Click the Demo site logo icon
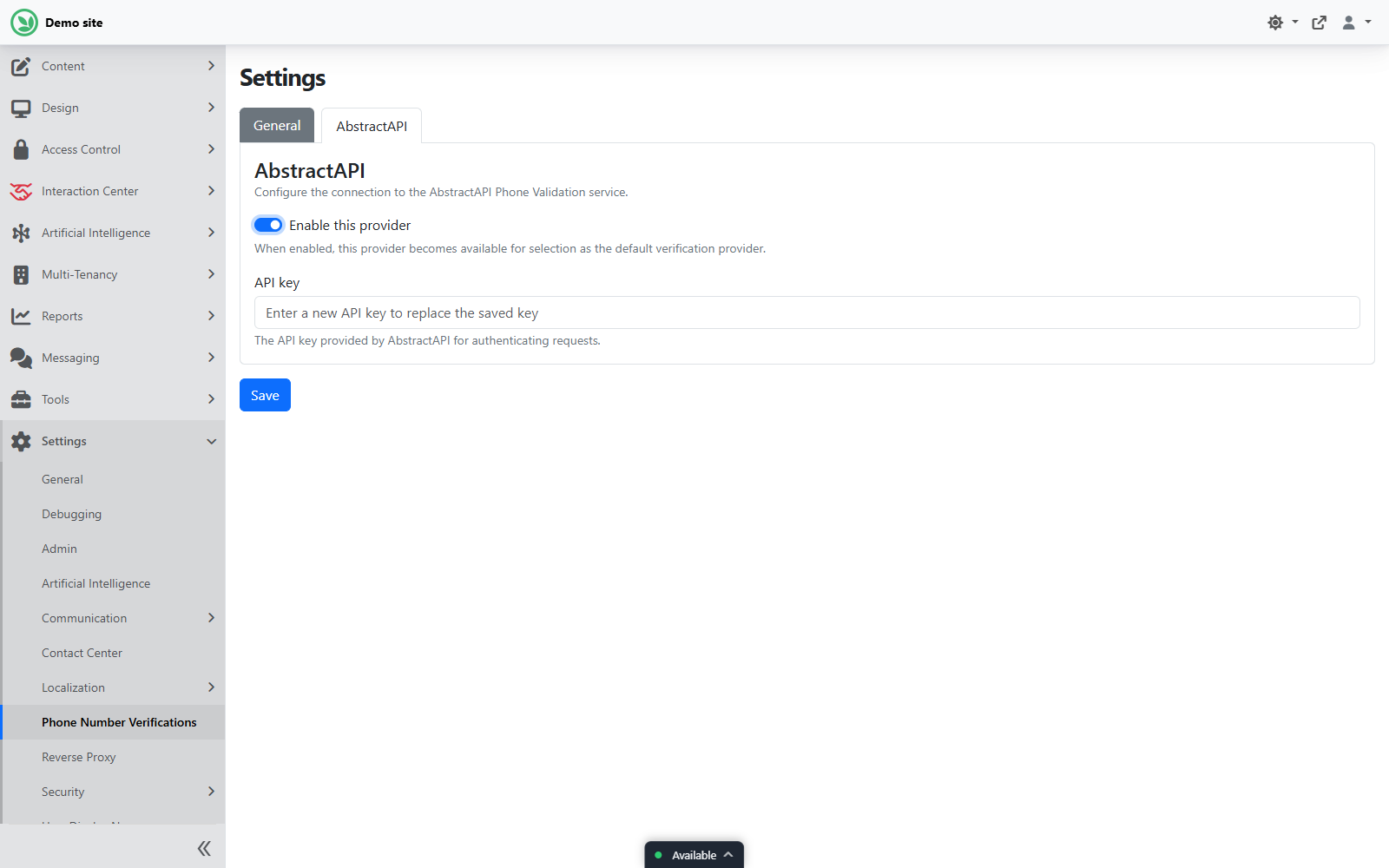Image resolution: width=1389 pixels, height=868 pixels. coord(24,23)
